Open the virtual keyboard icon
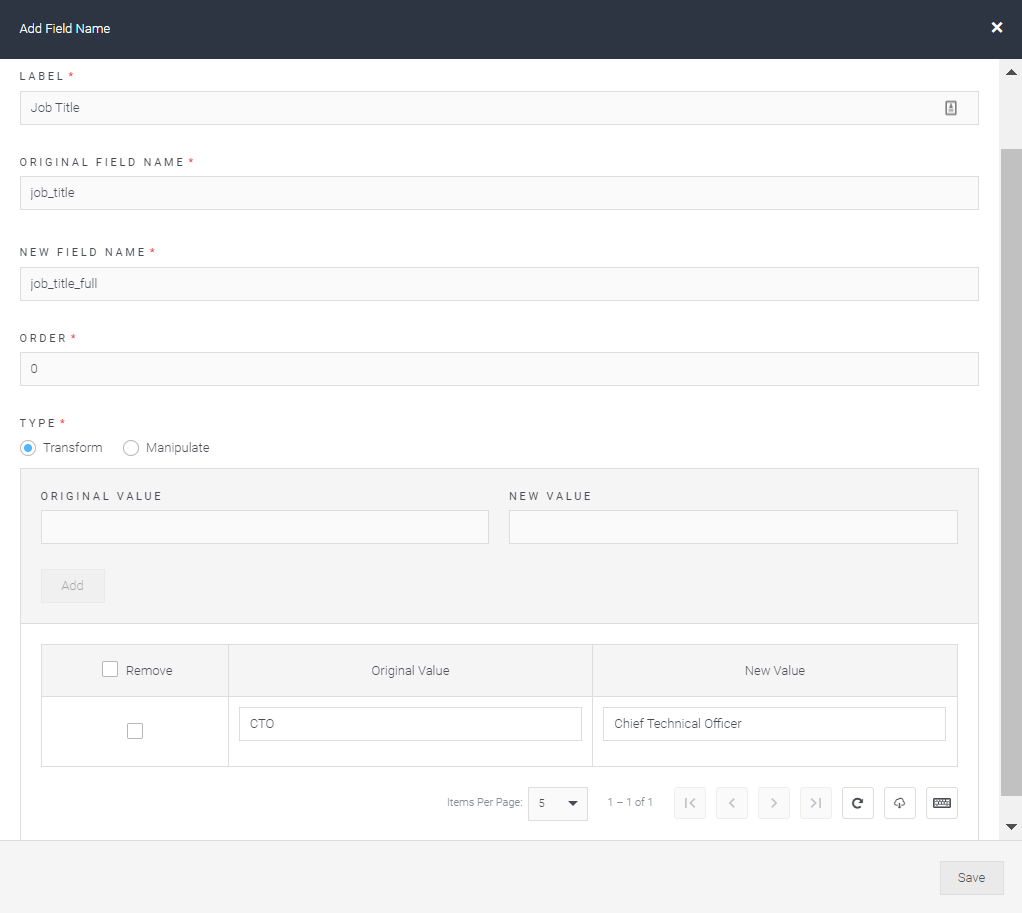The height and width of the screenshot is (913, 1022). click(x=941, y=803)
